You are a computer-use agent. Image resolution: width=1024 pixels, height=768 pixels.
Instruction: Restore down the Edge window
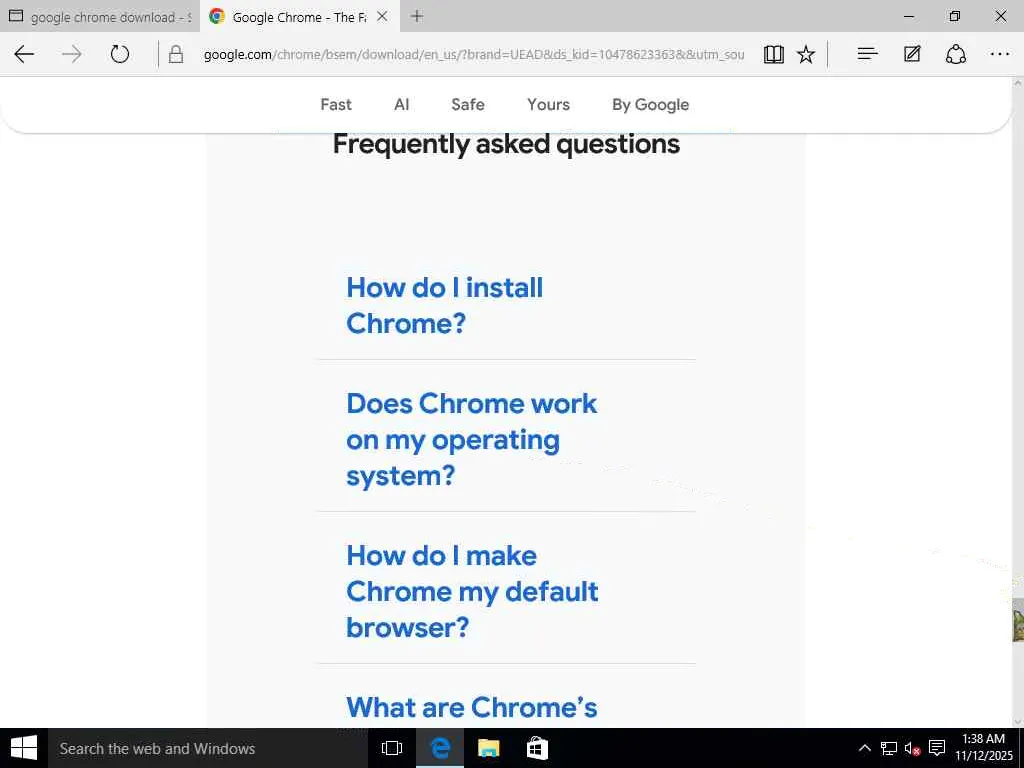click(955, 16)
